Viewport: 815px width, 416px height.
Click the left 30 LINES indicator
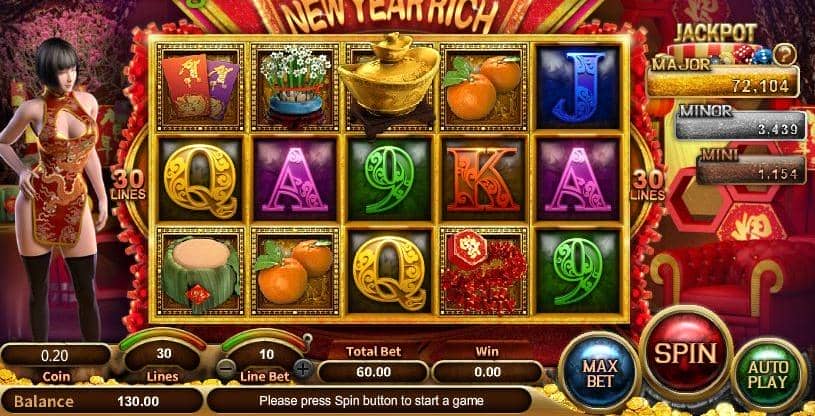(x=127, y=185)
